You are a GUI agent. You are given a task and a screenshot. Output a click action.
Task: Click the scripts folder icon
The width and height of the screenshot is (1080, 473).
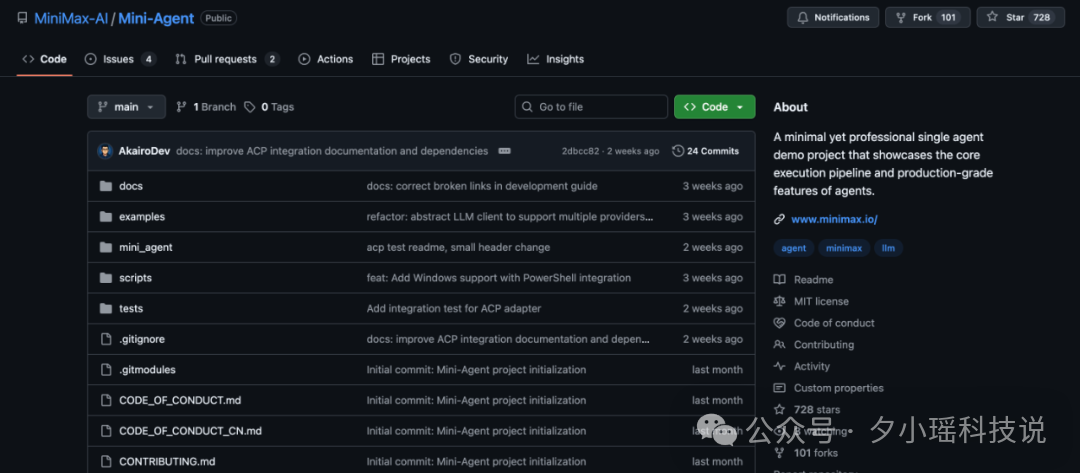[105, 278]
